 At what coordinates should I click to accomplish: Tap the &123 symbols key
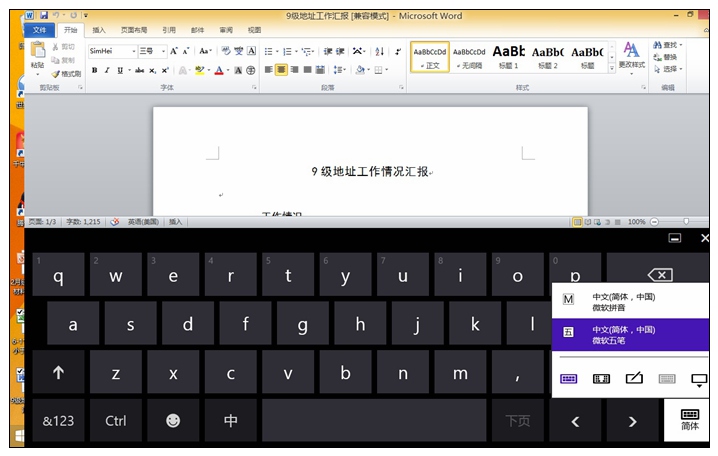(x=58, y=421)
